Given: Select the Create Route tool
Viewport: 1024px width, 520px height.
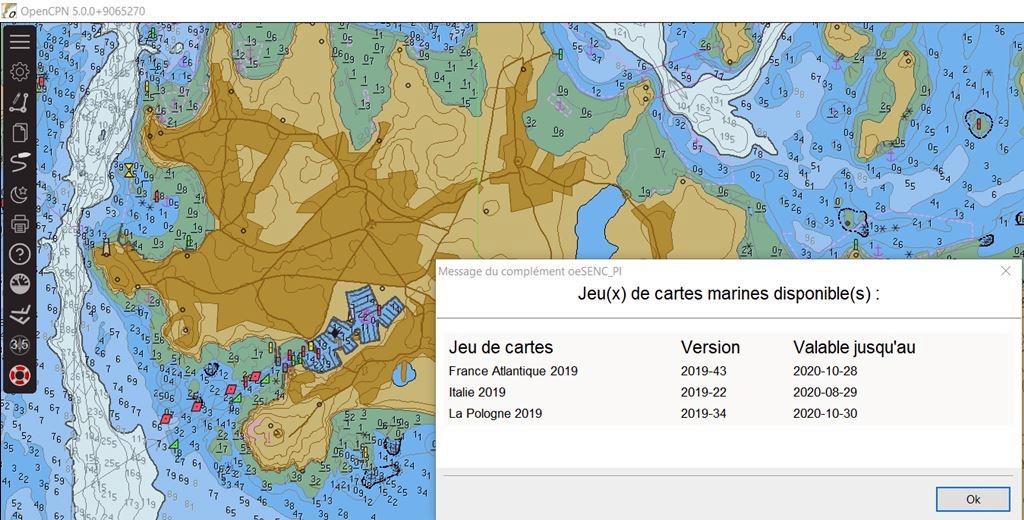Looking at the screenshot, I should coord(20,103).
